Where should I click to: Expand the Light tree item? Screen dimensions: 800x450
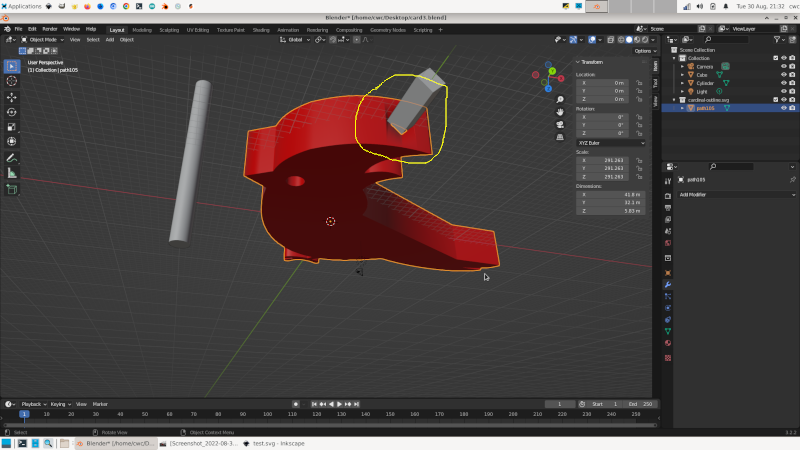click(x=683, y=91)
